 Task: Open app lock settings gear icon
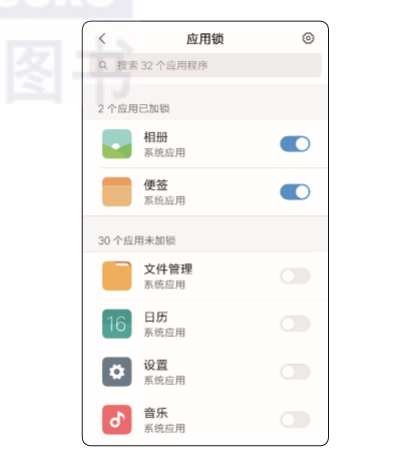308,38
